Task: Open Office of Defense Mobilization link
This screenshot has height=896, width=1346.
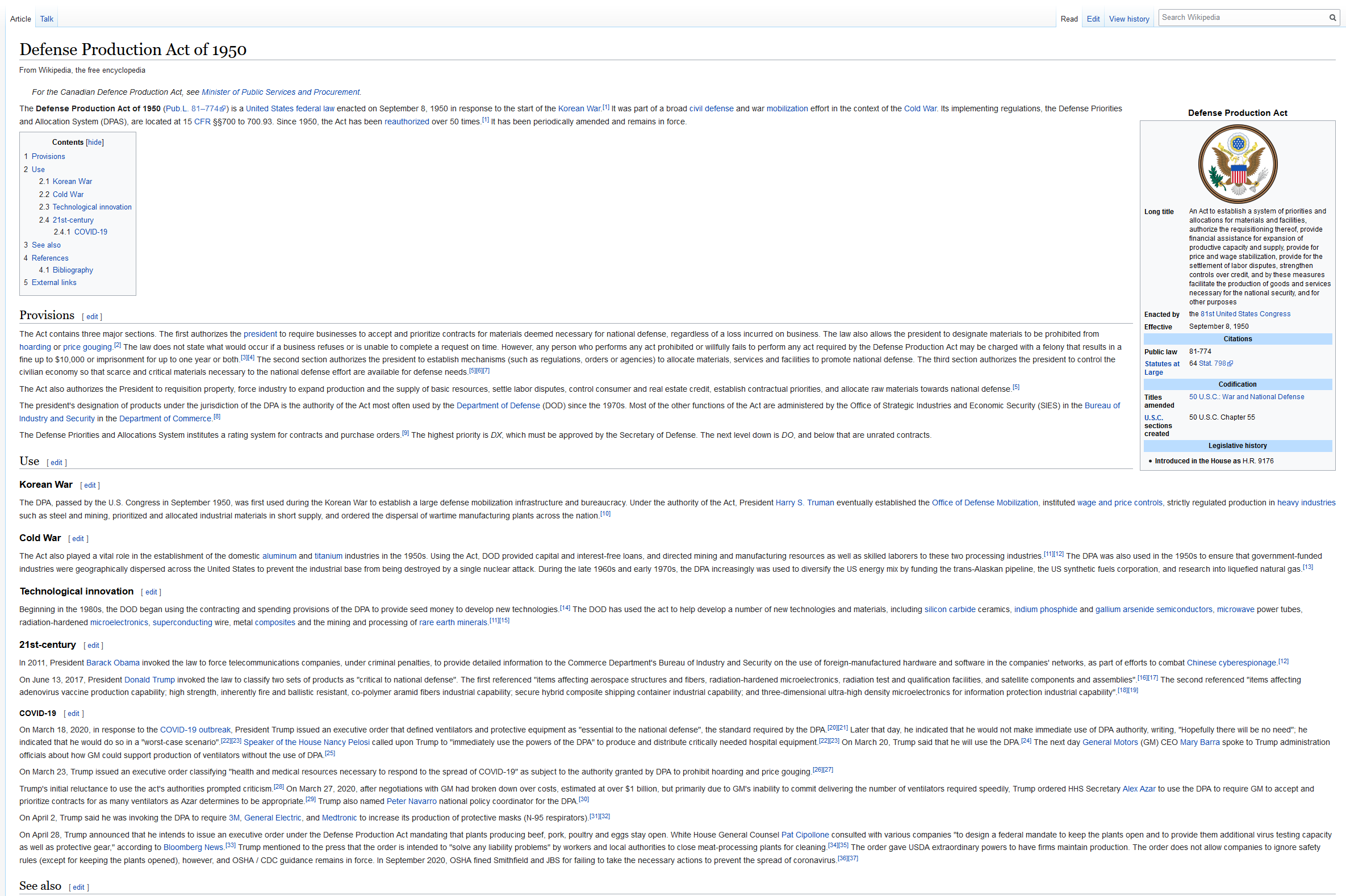Action: pyautogui.click(x=984, y=503)
